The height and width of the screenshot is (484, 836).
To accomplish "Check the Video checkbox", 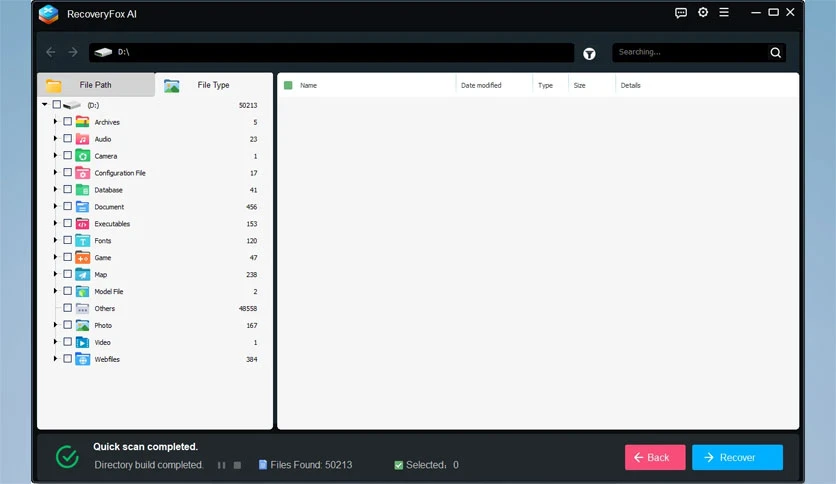I will (68, 342).
